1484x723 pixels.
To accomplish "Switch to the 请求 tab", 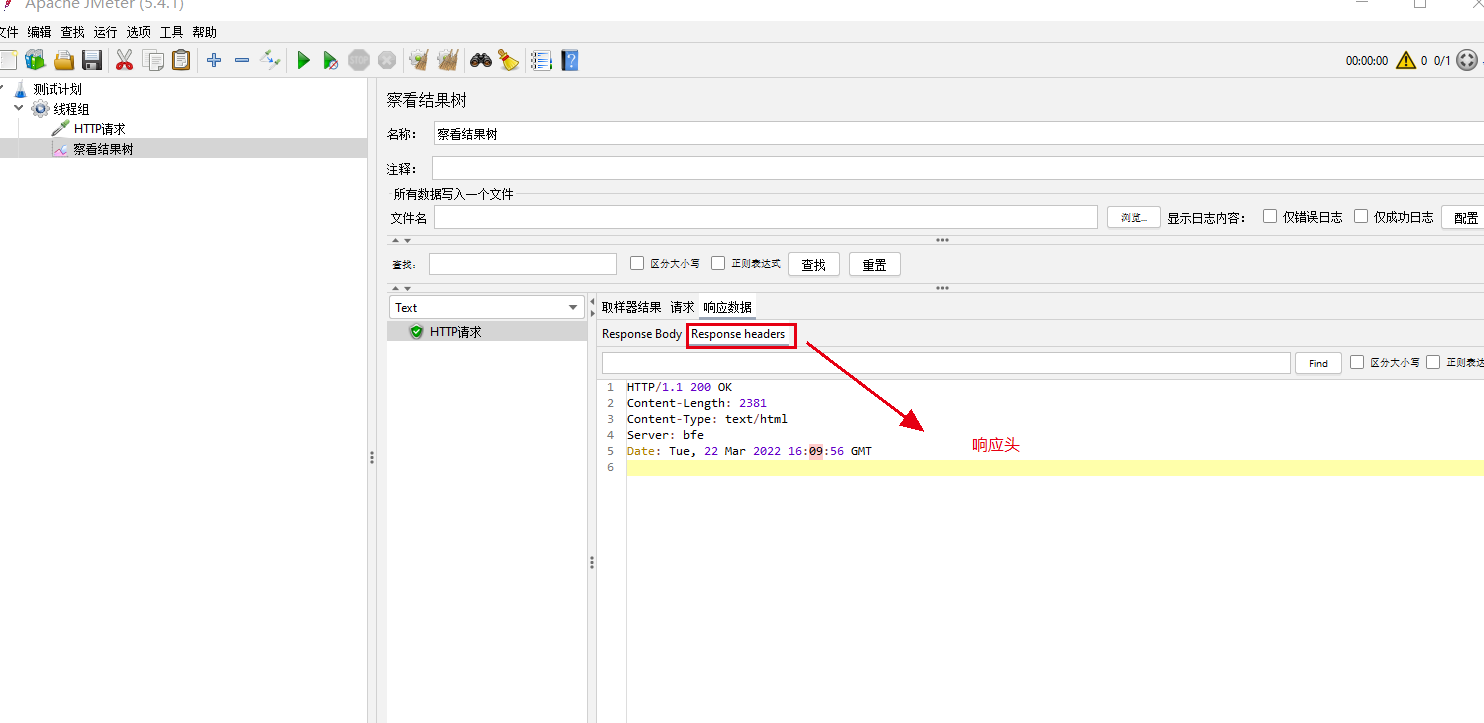I will pyautogui.click(x=683, y=307).
